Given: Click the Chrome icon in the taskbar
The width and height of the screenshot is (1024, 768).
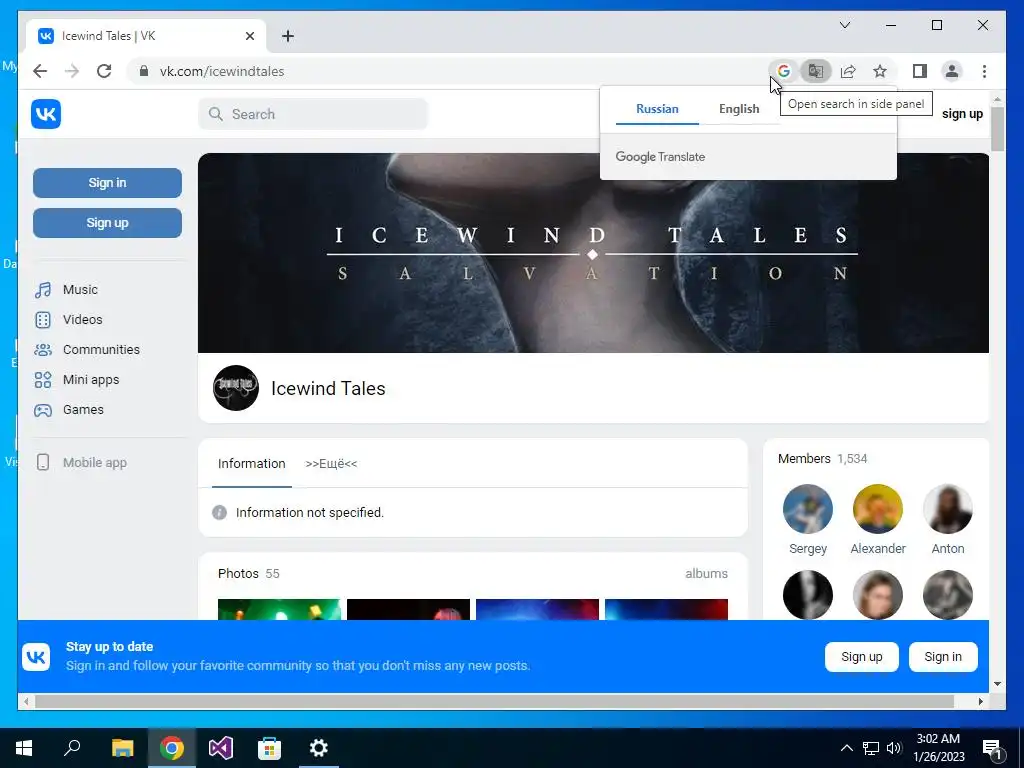Looking at the screenshot, I should point(172,748).
